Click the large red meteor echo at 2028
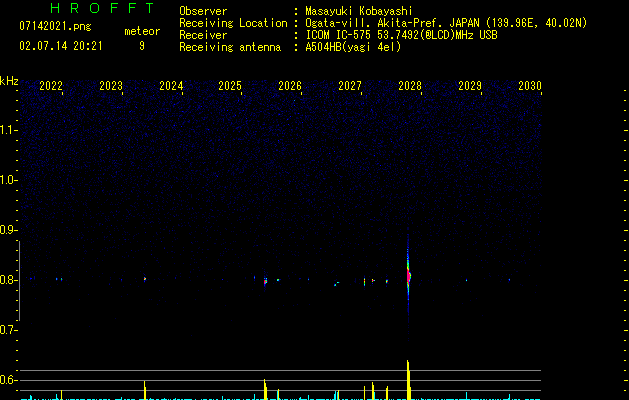629x400 pixels. 408,276
